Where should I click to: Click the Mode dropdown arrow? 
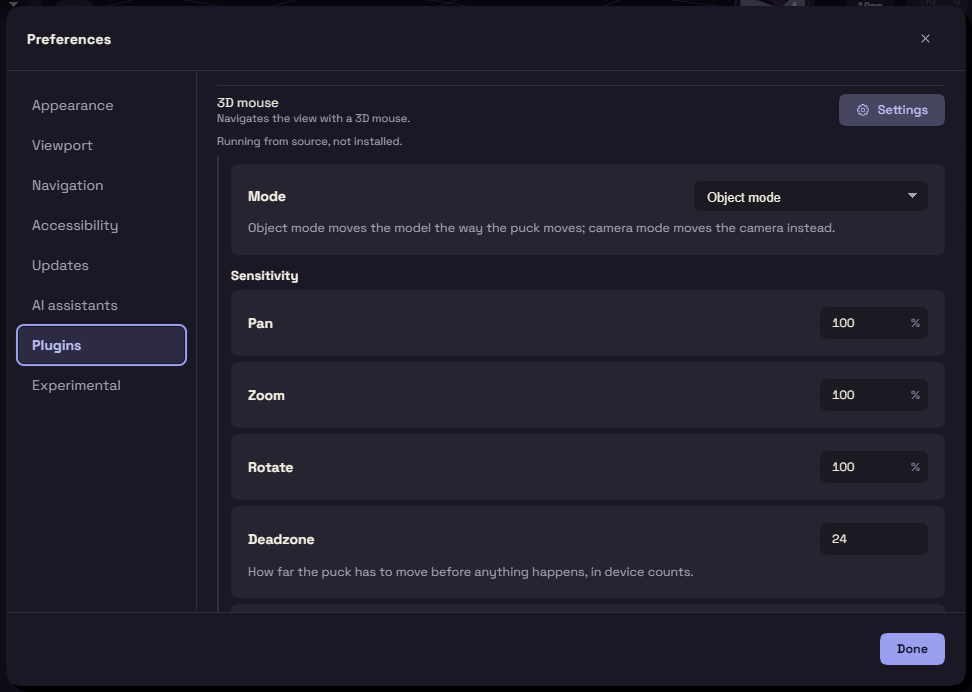[912, 196]
